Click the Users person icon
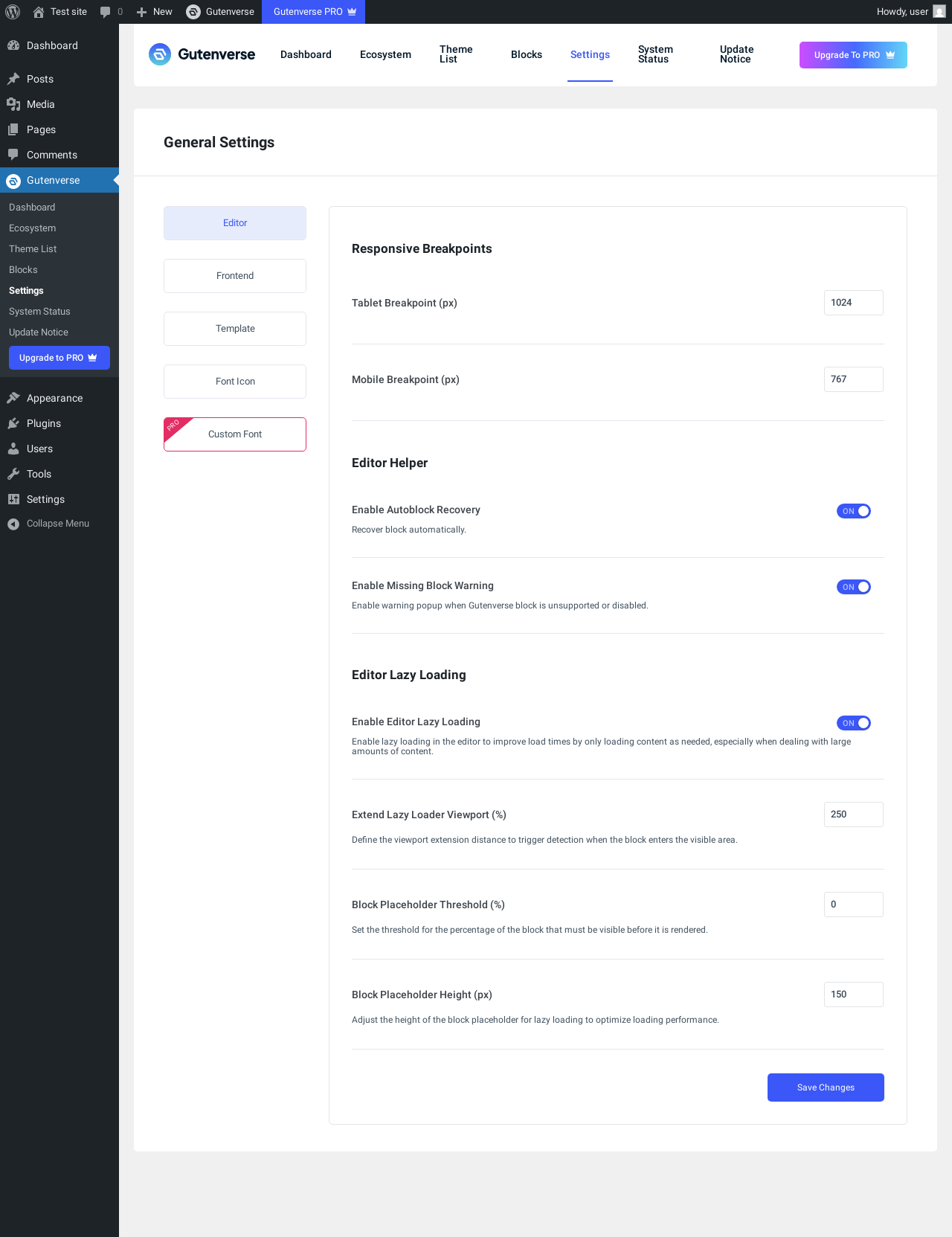 pyautogui.click(x=13, y=449)
